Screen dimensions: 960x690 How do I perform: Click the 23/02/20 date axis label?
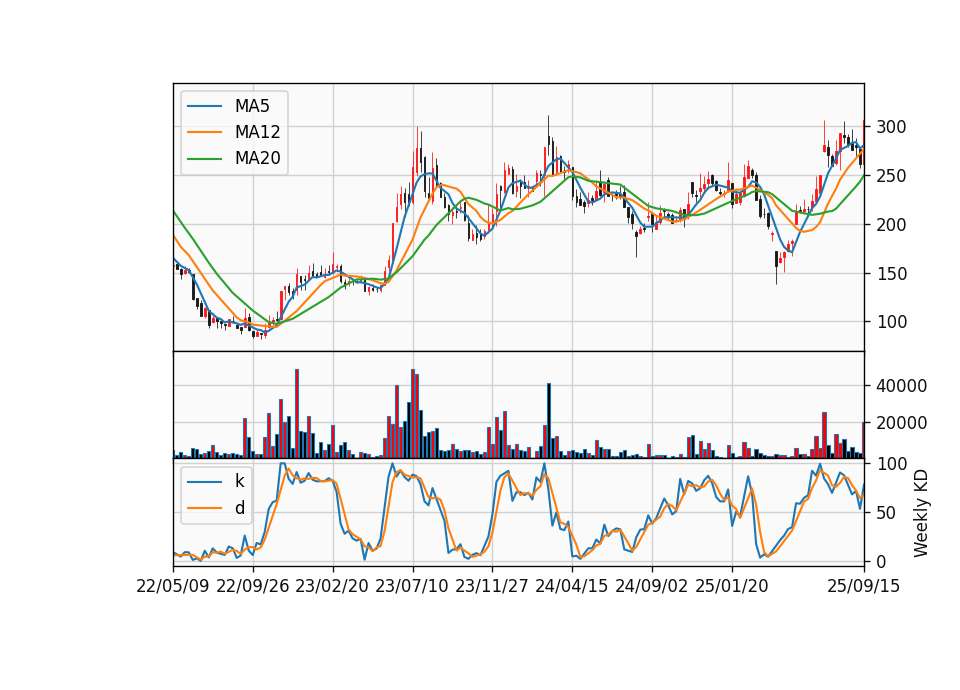click(332, 586)
